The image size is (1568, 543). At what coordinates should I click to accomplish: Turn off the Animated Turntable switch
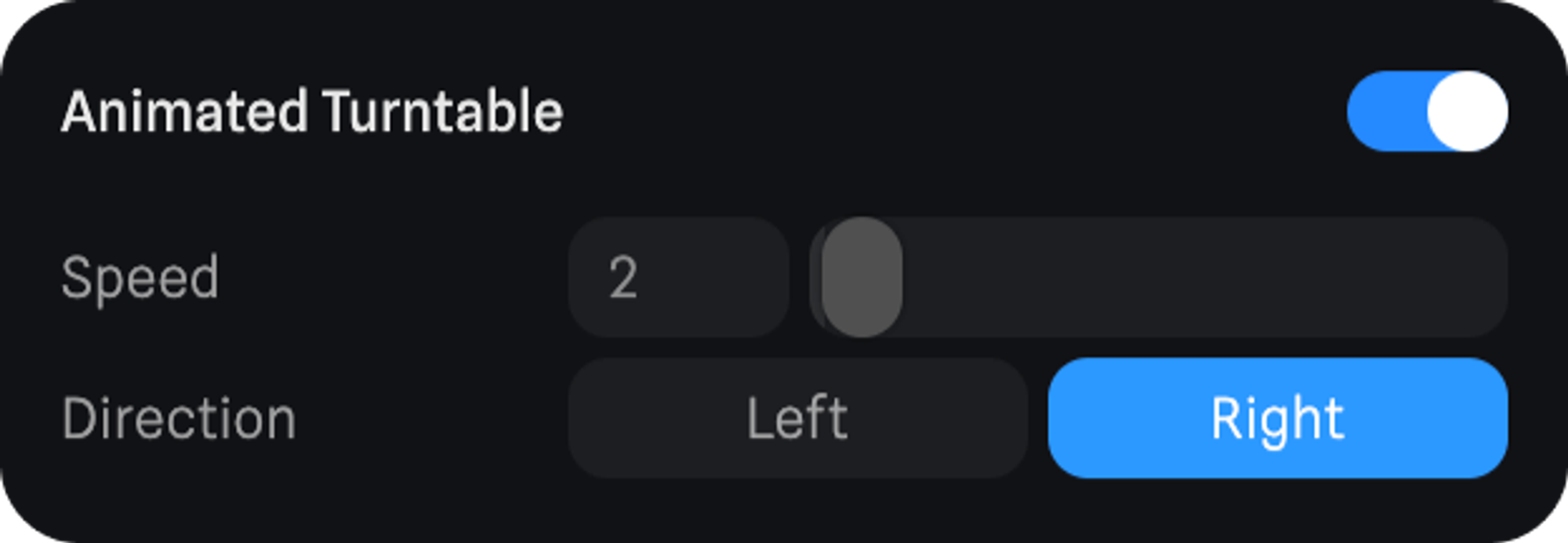(1427, 111)
